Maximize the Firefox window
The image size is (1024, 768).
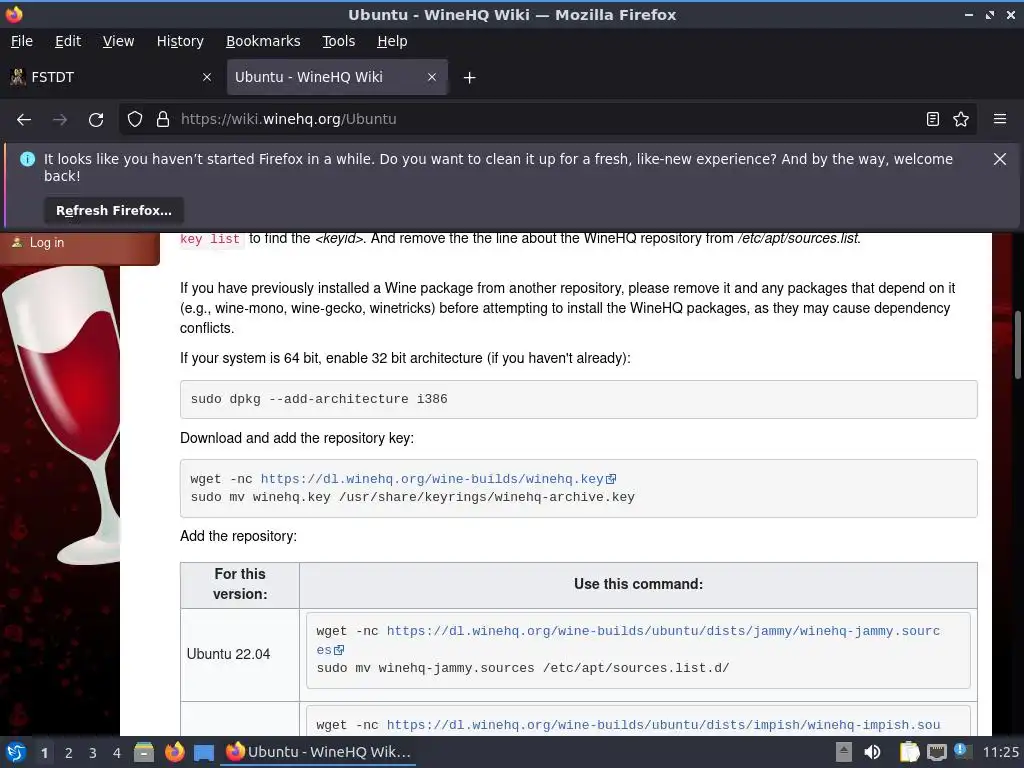[990, 14]
